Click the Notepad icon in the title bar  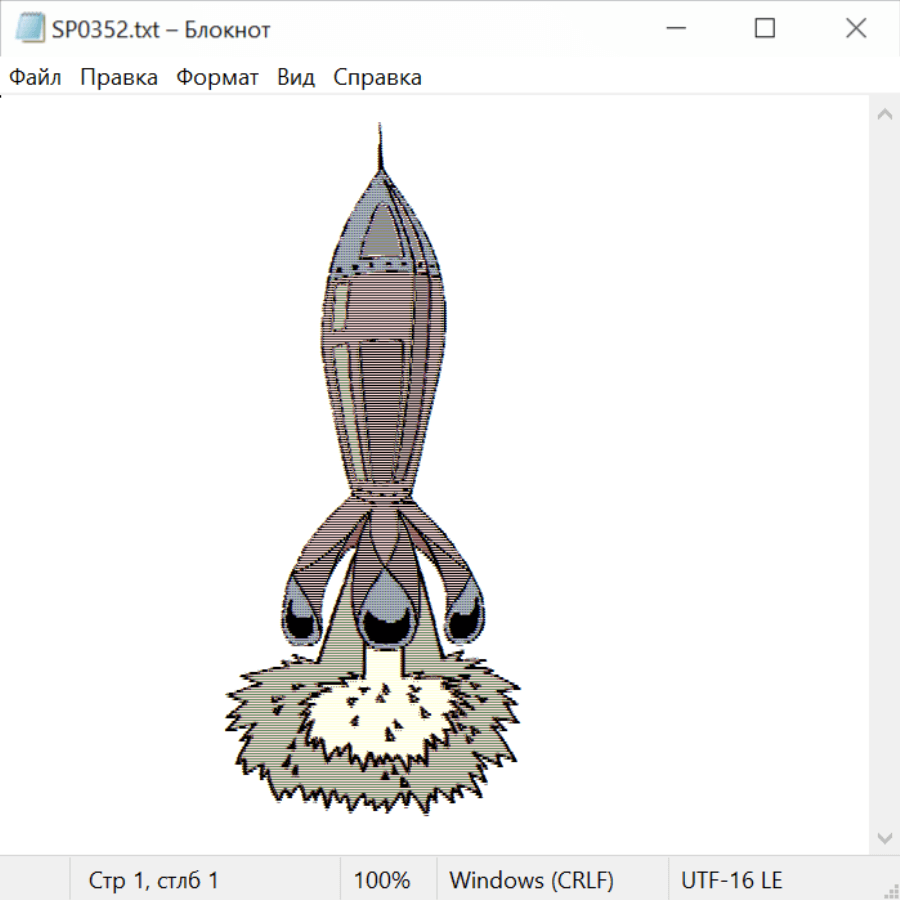(30, 29)
